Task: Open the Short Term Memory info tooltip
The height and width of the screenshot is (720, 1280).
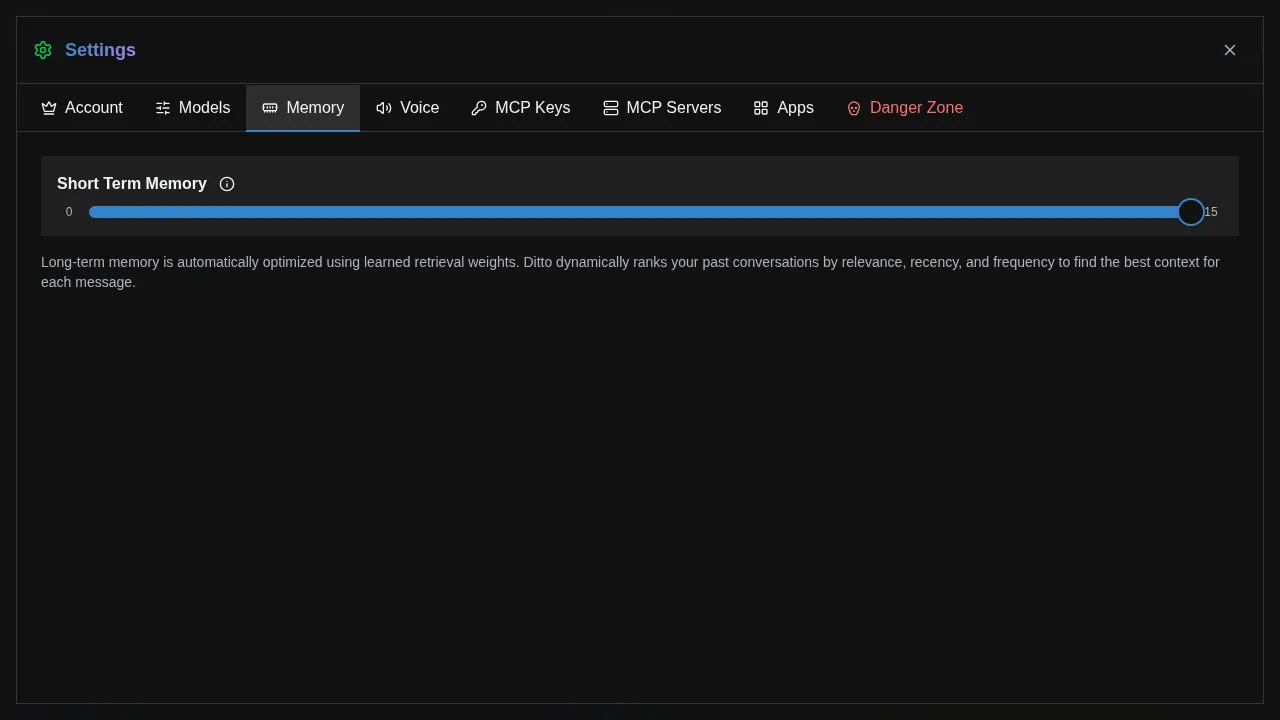Action: (227, 184)
